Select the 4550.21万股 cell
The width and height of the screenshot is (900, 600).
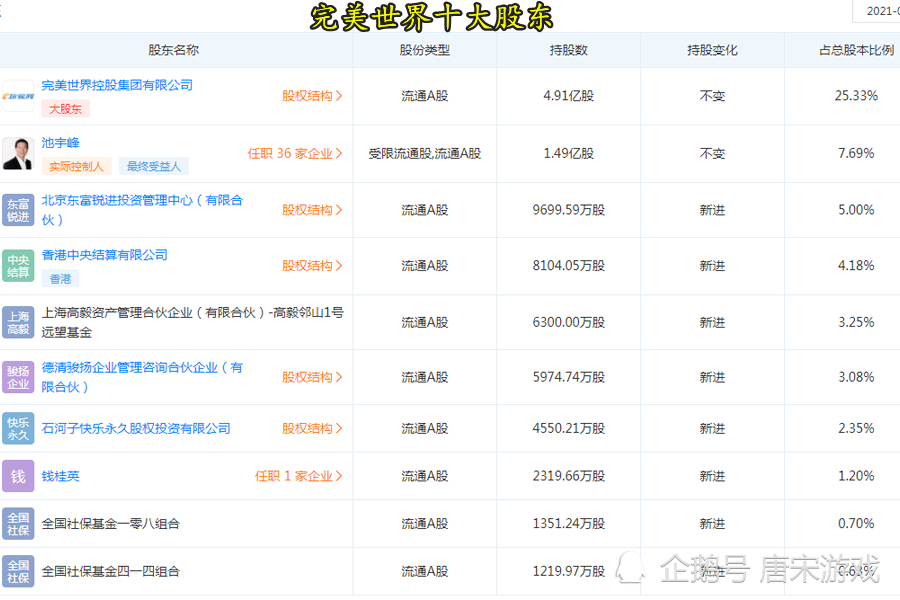click(x=569, y=428)
